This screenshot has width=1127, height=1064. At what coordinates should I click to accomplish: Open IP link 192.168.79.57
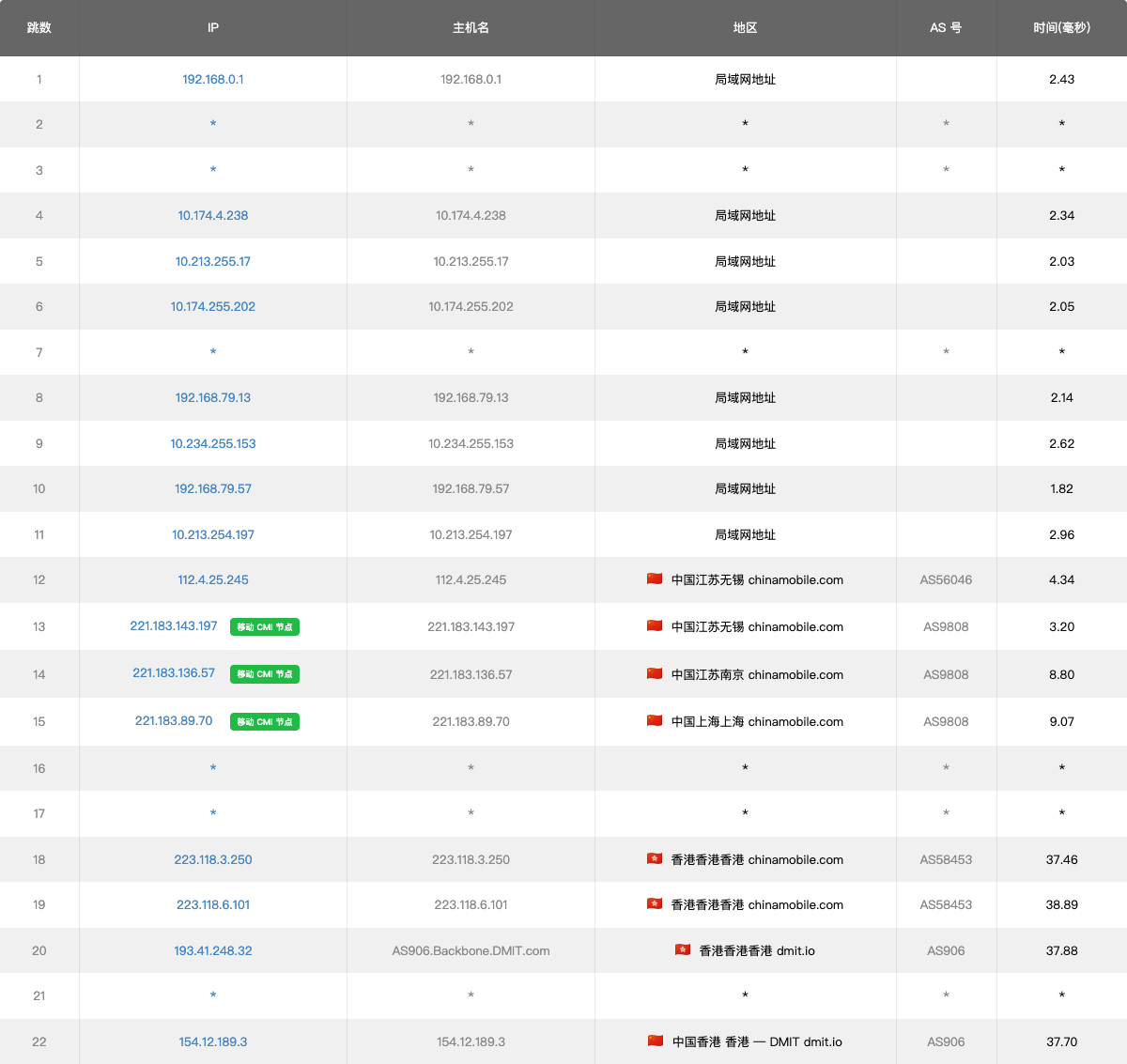pos(213,488)
